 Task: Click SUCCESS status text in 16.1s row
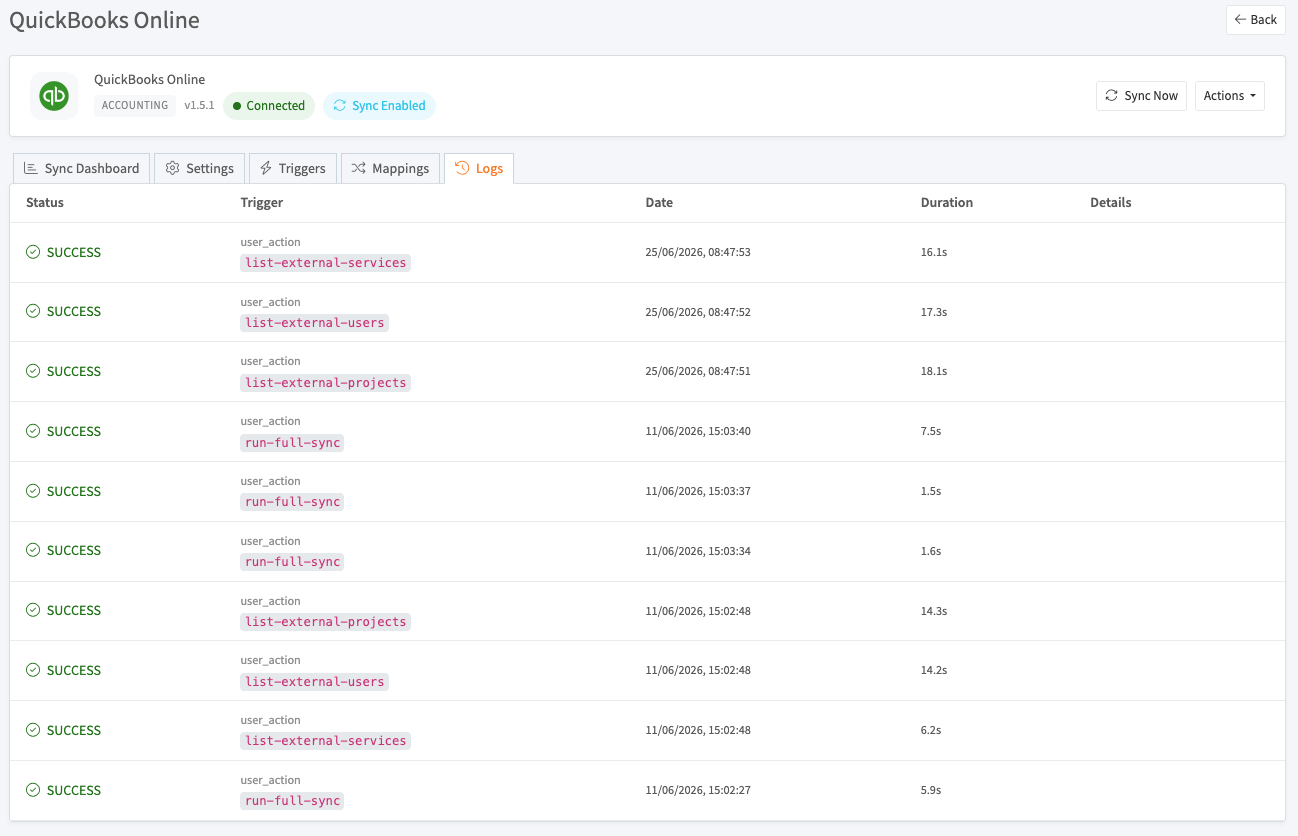coord(74,252)
